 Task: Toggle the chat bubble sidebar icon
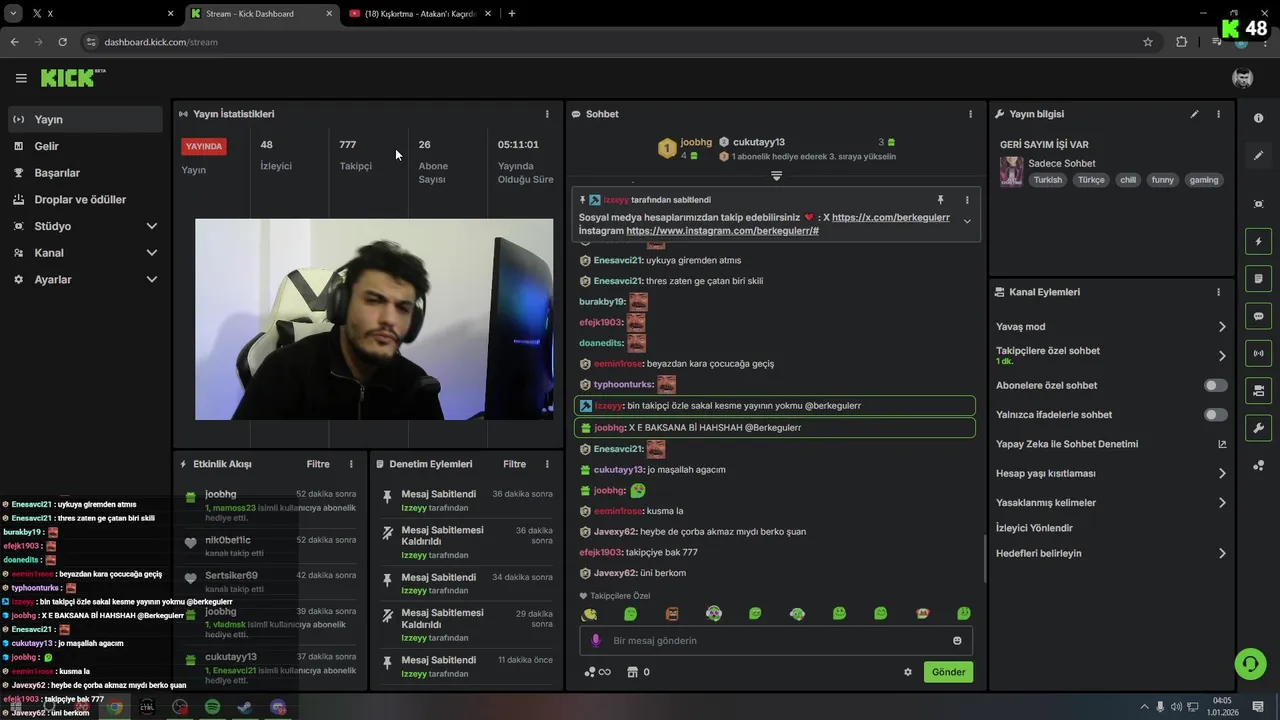click(x=1258, y=316)
